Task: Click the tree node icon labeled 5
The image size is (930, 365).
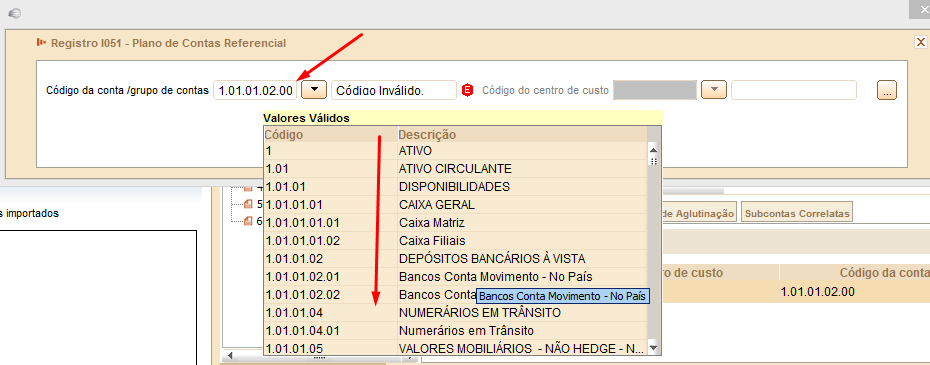Action: pos(249,204)
